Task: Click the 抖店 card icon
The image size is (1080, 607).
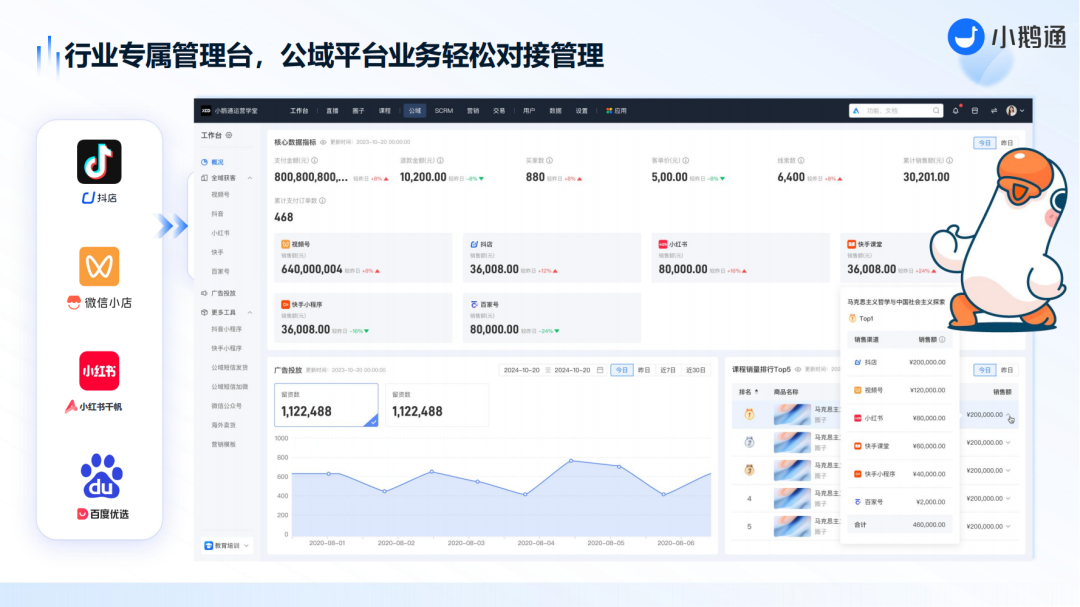Action: pyautogui.click(x=474, y=244)
